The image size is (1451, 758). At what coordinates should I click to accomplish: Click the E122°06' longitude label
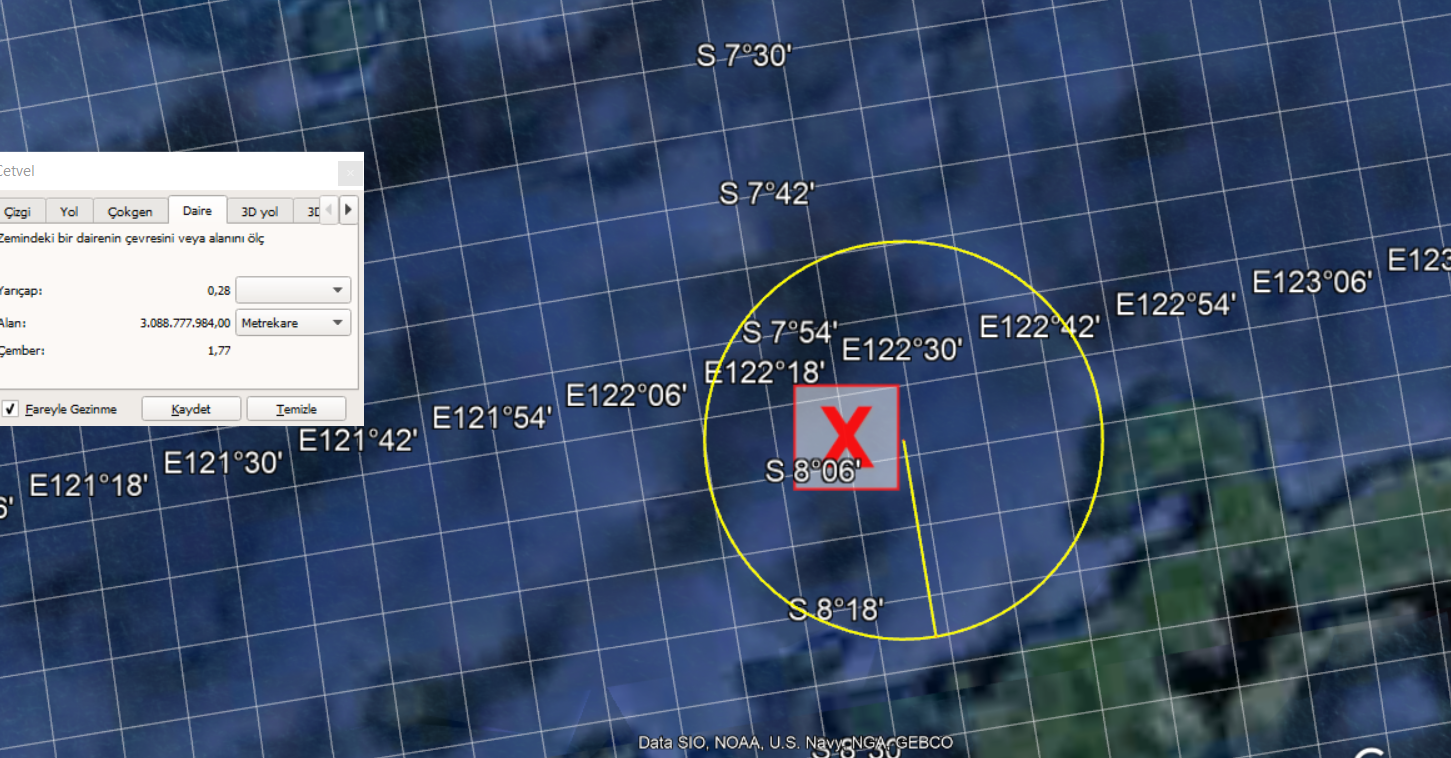tap(627, 396)
